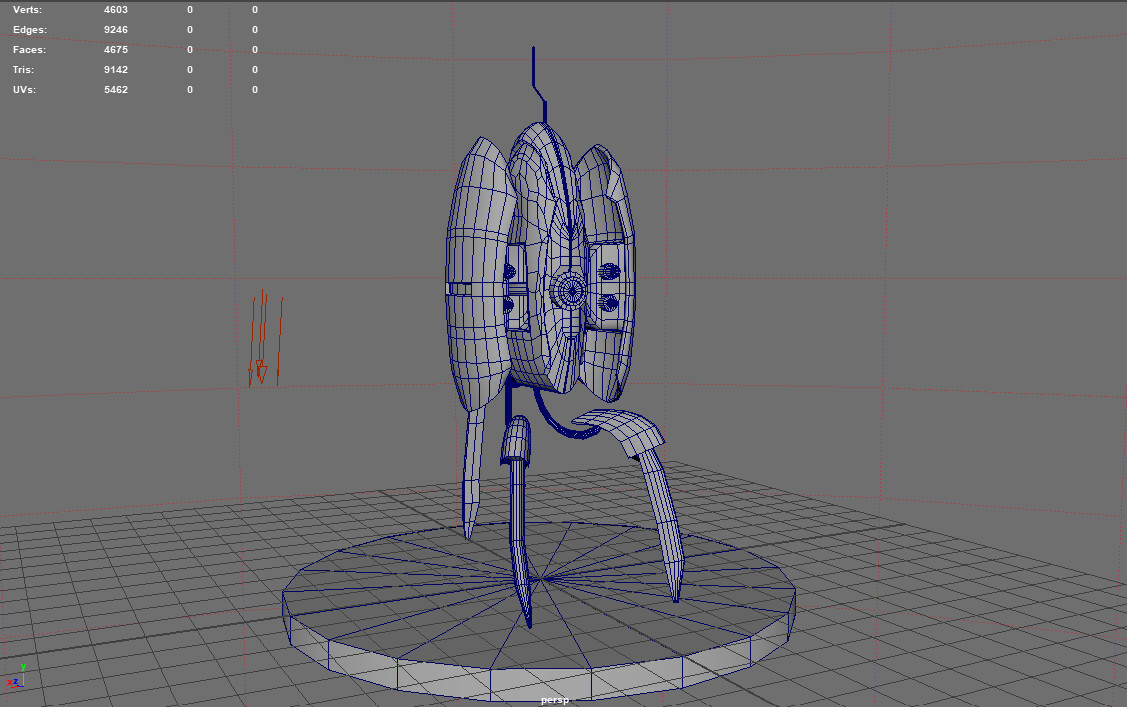1127x707 pixels.
Task: Click the edge count value 9246
Action: [x=116, y=30]
